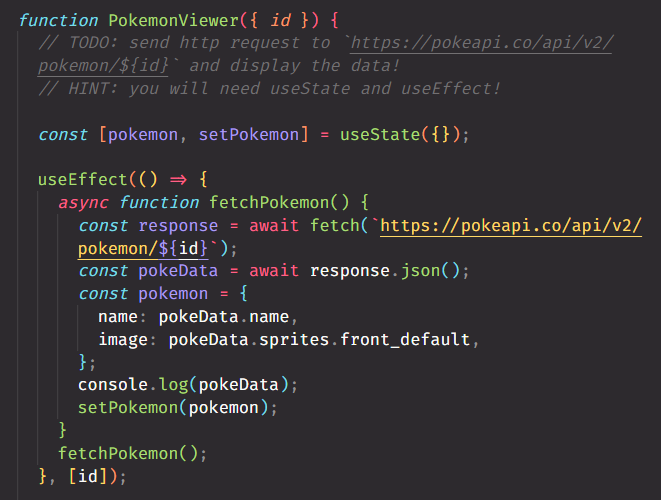The width and height of the screenshot is (661, 500).
Task: Open the pokeapi URL inside the fetch call
Action: pos(511,226)
